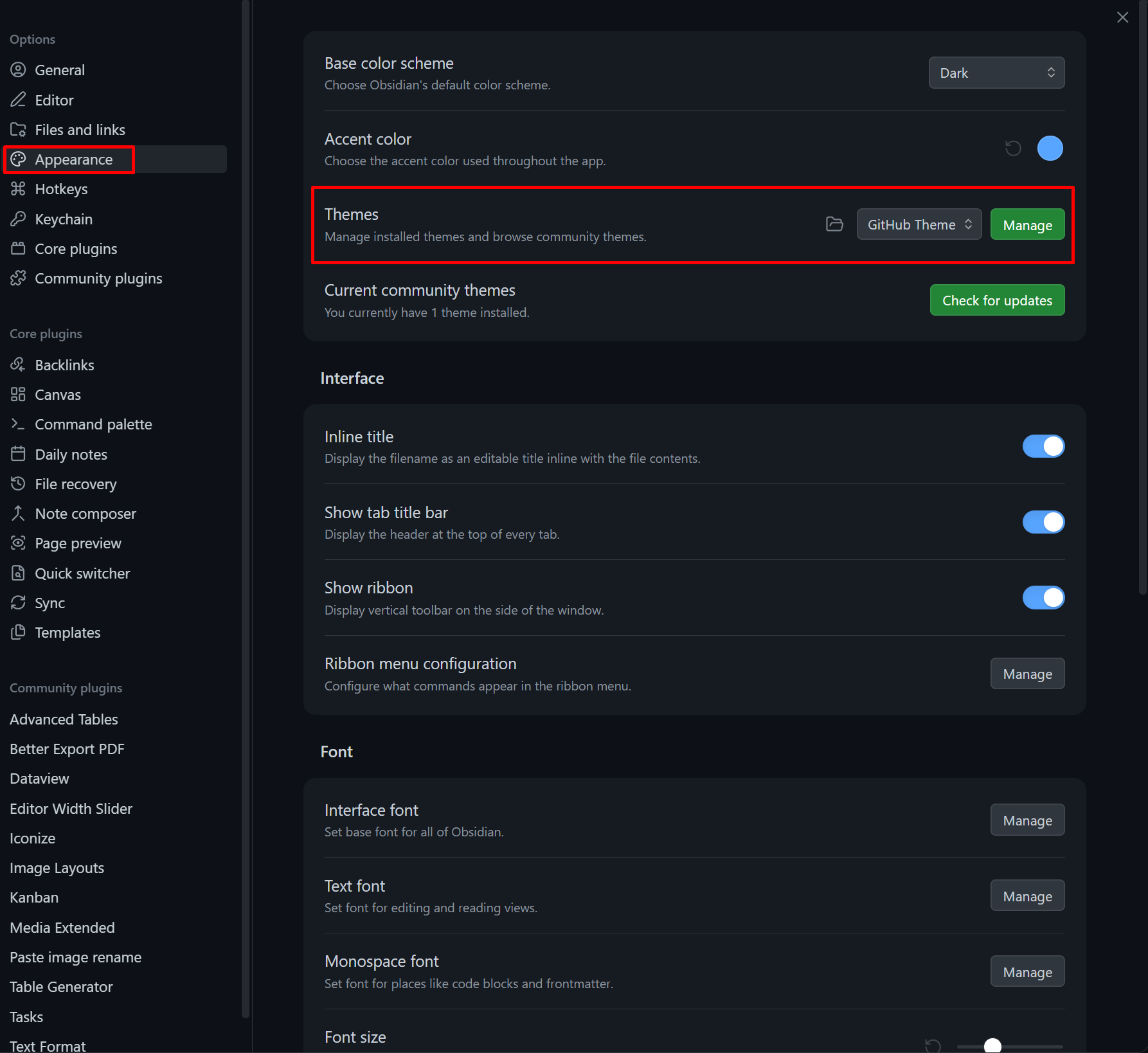Open themes folder icon next to GitHub Theme
The width and height of the screenshot is (1148, 1053).
pyautogui.click(x=834, y=224)
